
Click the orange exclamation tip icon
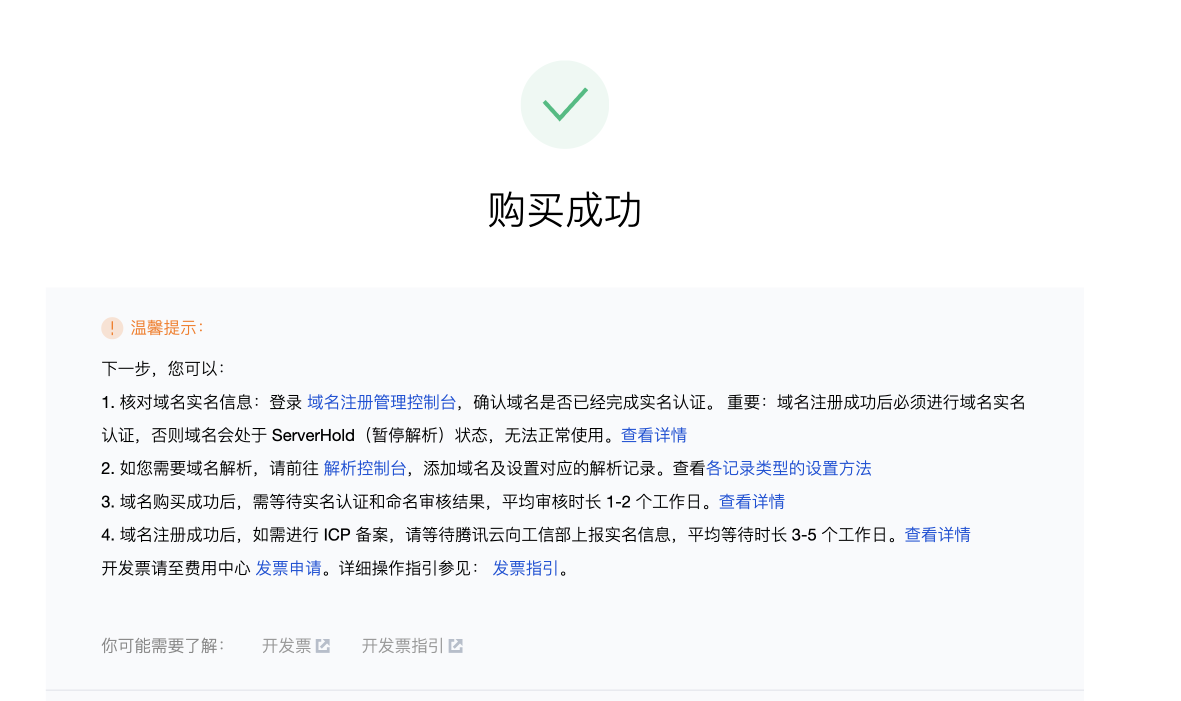click(x=112, y=328)
